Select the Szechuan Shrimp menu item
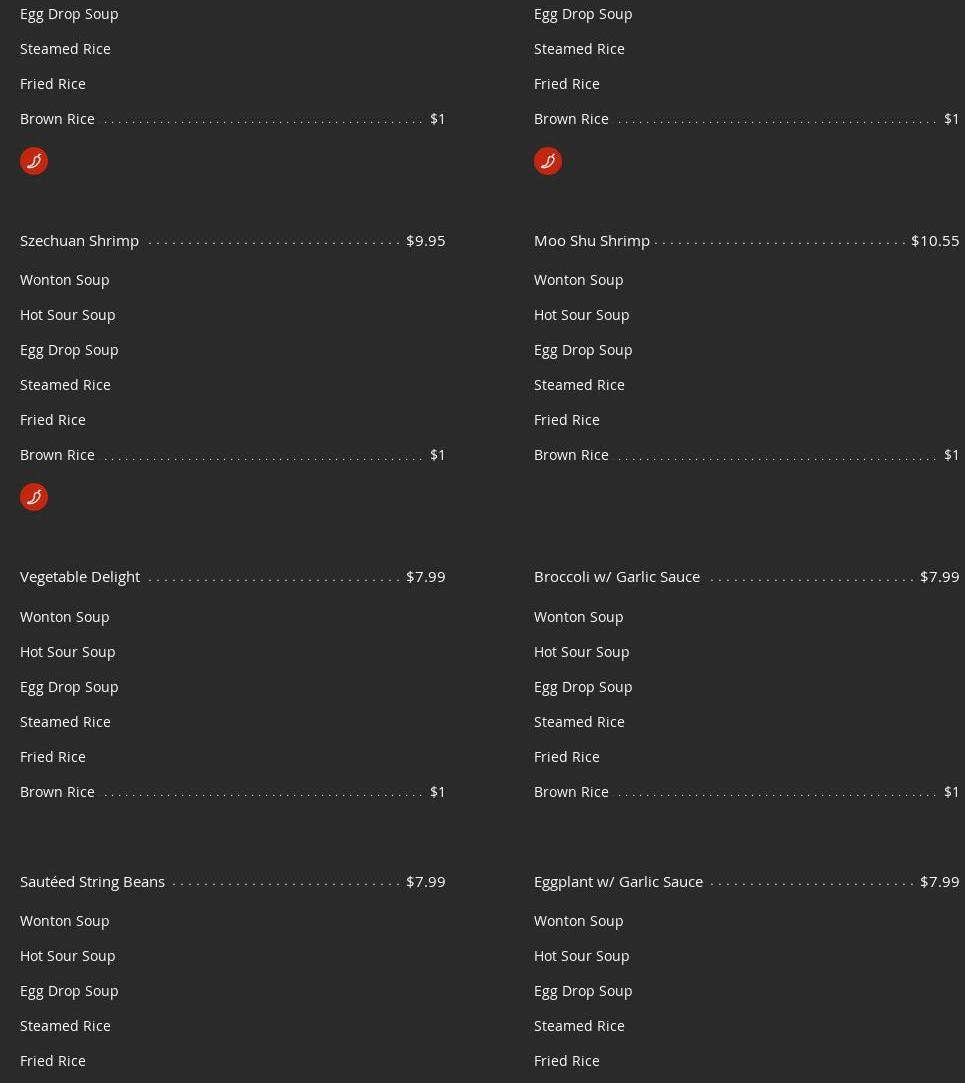The height and width of the screenshot is (1083, 965). click(x=80, y=241)
